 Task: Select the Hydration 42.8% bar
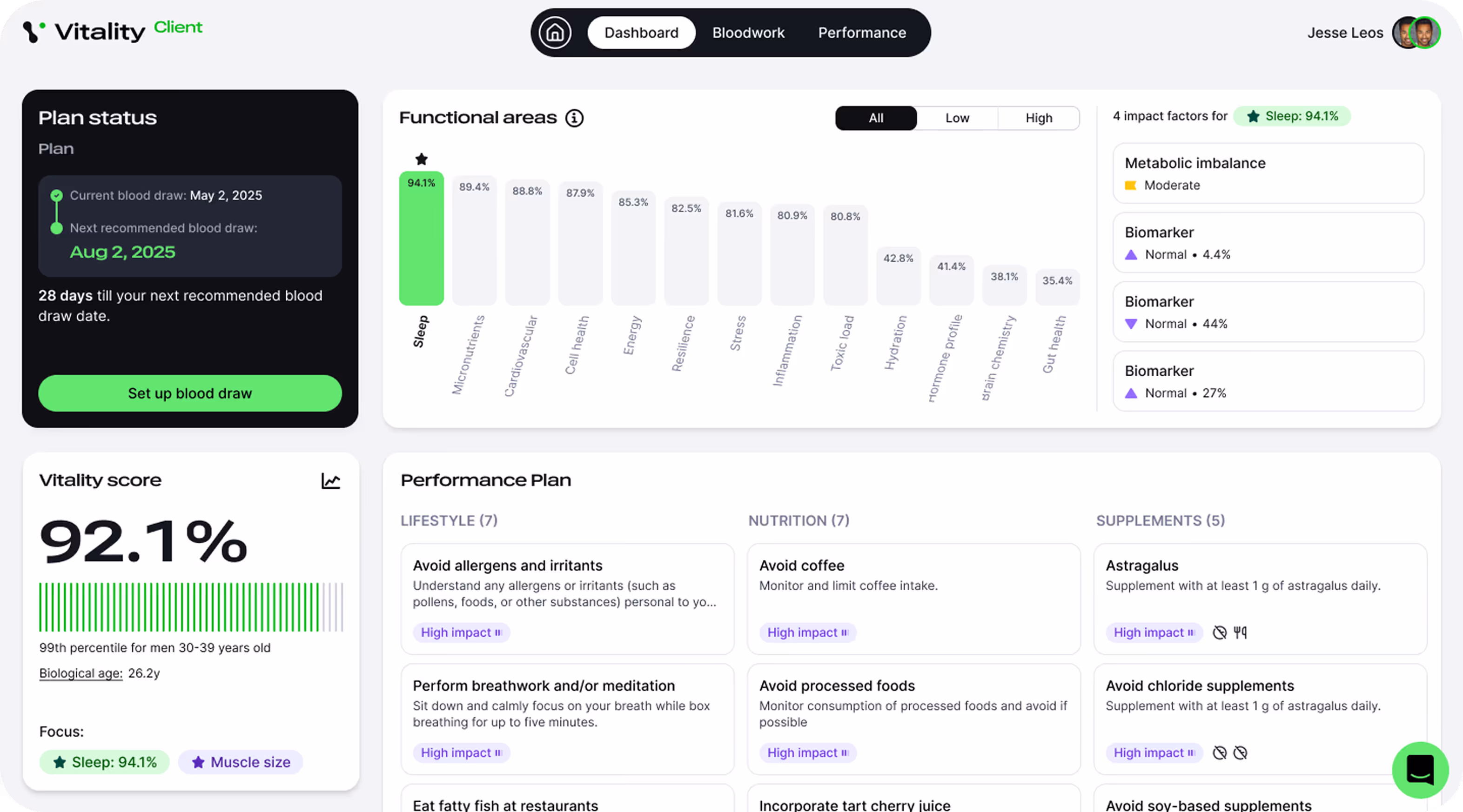point(898,276)
